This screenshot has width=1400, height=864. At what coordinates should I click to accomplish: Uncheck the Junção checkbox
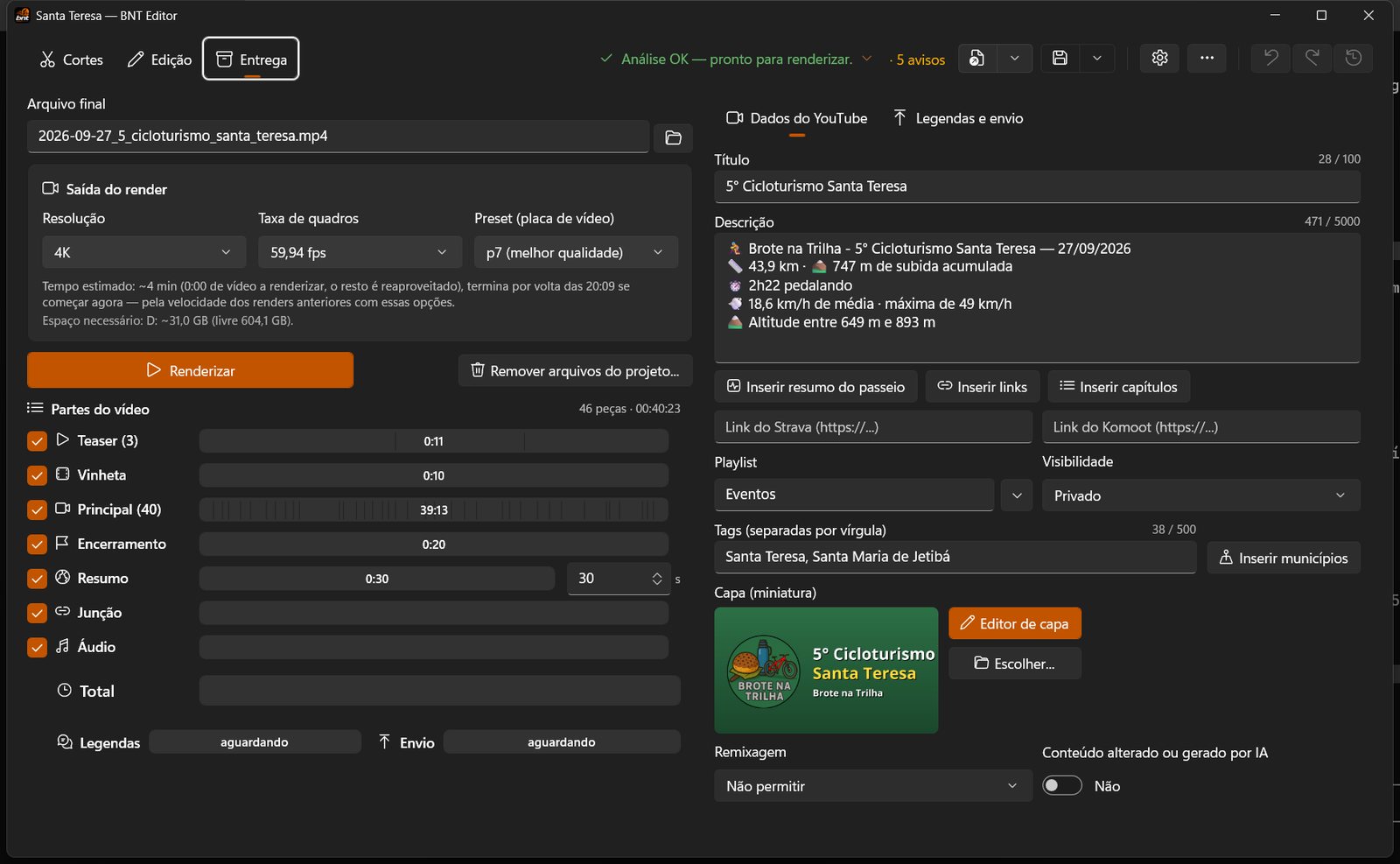point(37,613)
